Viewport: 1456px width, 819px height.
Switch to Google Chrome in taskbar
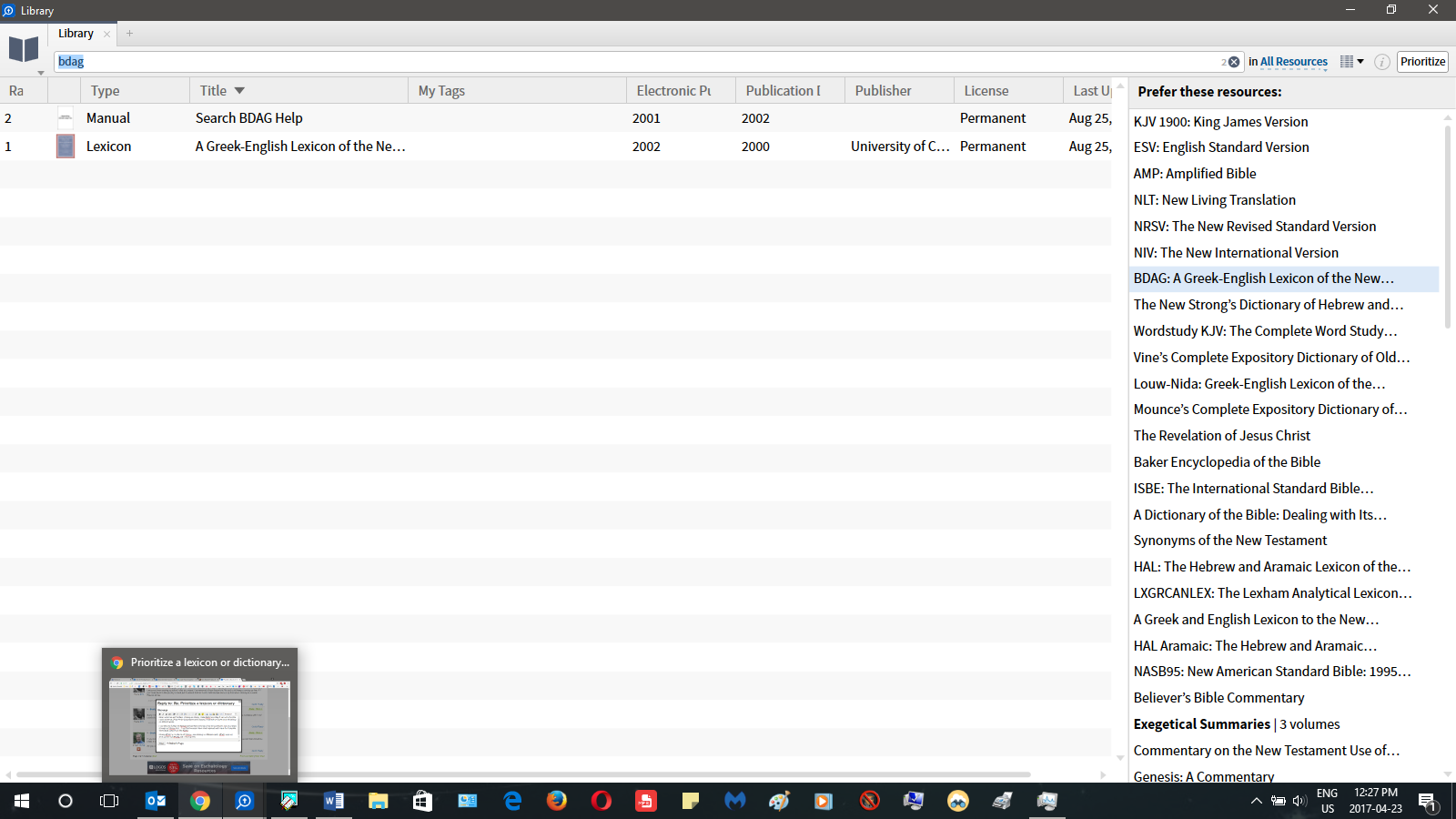click(200, 801)
